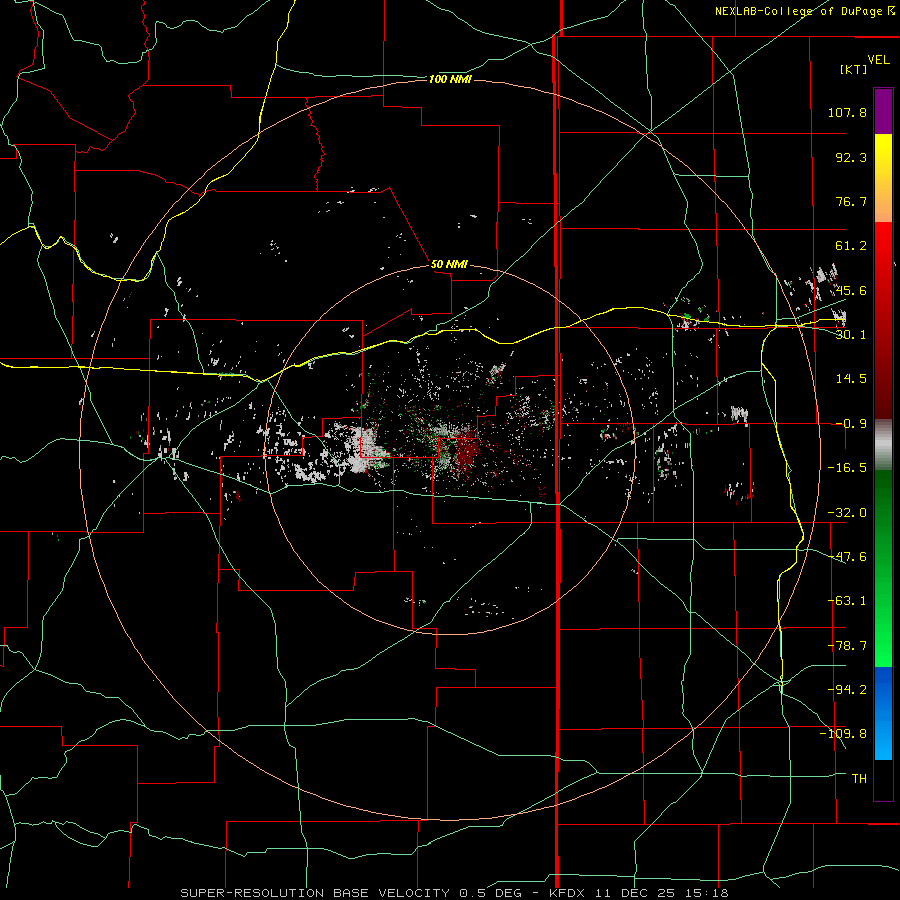This screenshot has width=900, height=900.
Task: Click the gray near-zero color bar segment
Action: [883, 445]
